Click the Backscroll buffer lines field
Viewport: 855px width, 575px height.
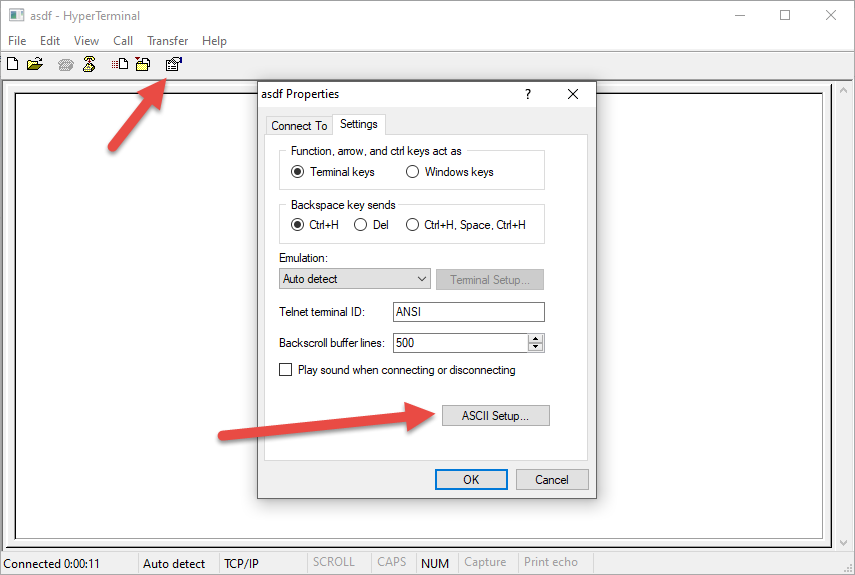click(x=461, y=343)
